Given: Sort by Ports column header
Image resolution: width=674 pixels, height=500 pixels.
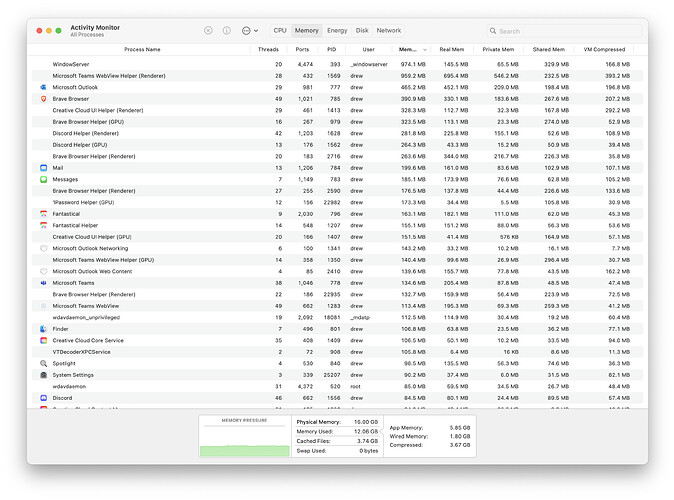Looking at the screenshot, I should [x=302, y=49].
